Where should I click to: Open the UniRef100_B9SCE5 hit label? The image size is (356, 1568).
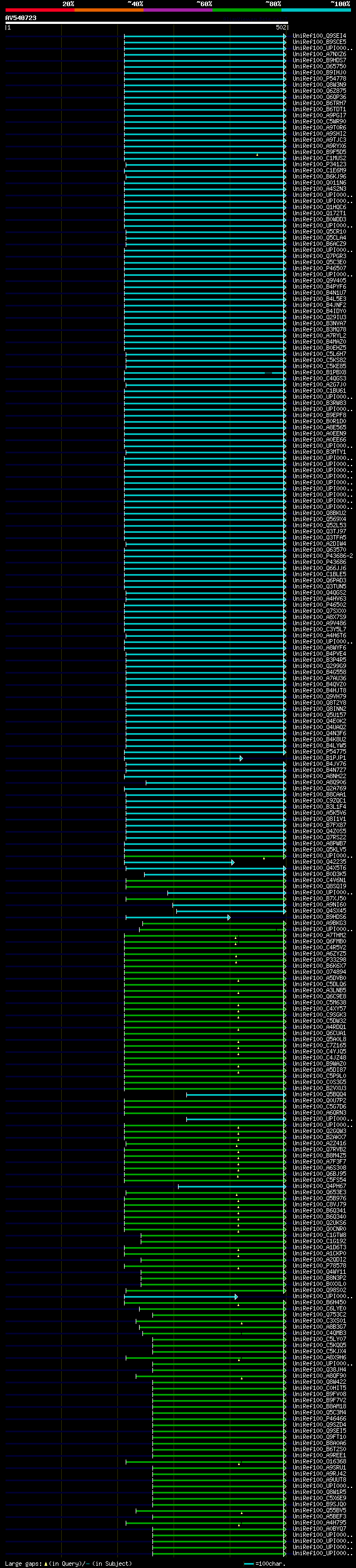tap(319, 42)
